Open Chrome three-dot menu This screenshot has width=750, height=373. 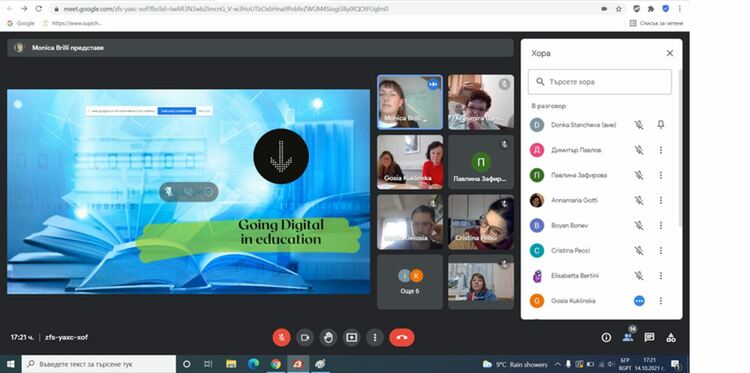tap(679, 9)
